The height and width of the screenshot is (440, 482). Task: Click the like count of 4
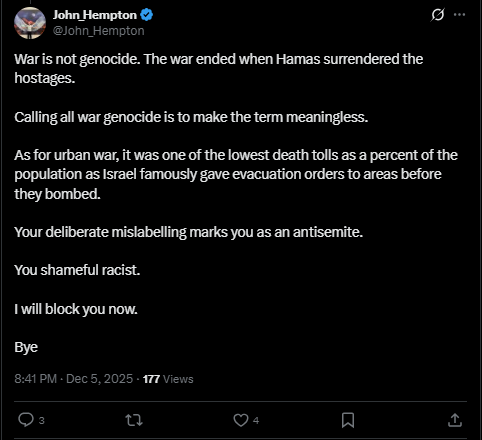256,420
